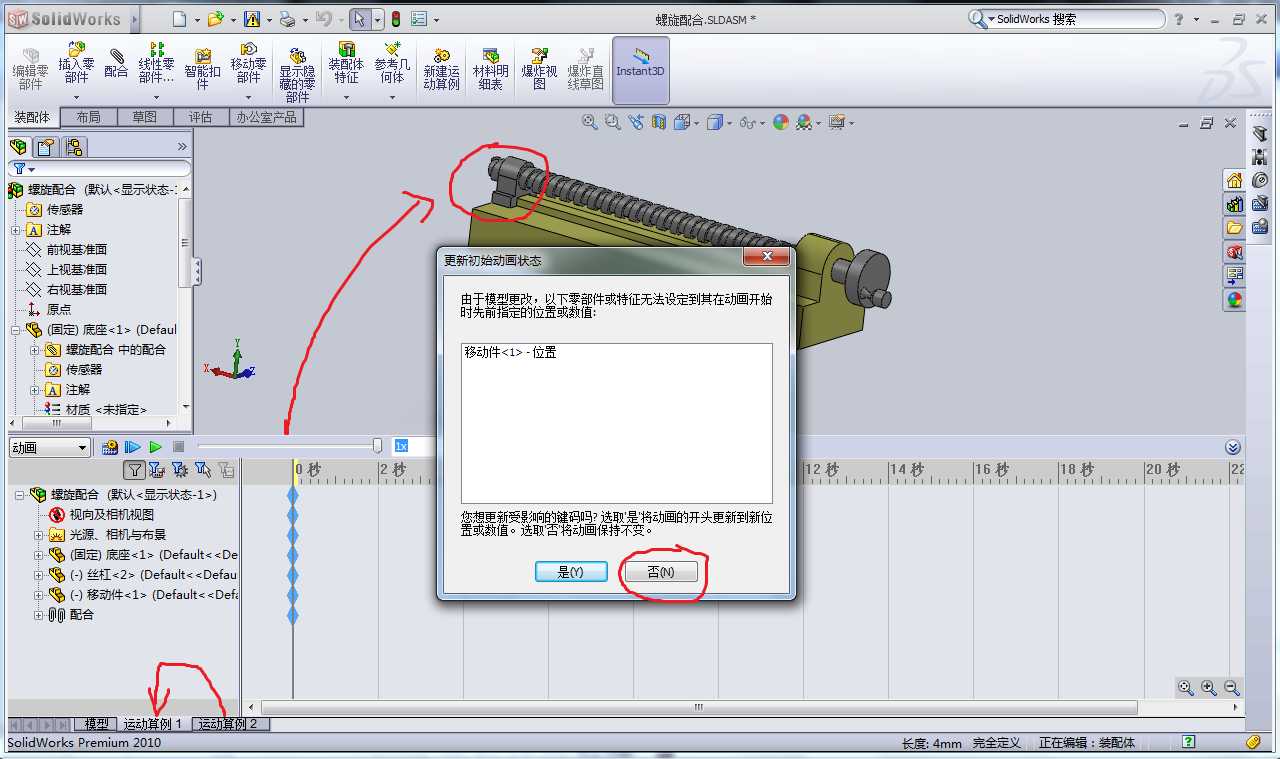The height and width of the screenshot is (759, 1280).
Task: Toggle the Filter Driving gear funnel
Action: pyautogui.click(x=179, y=469)
